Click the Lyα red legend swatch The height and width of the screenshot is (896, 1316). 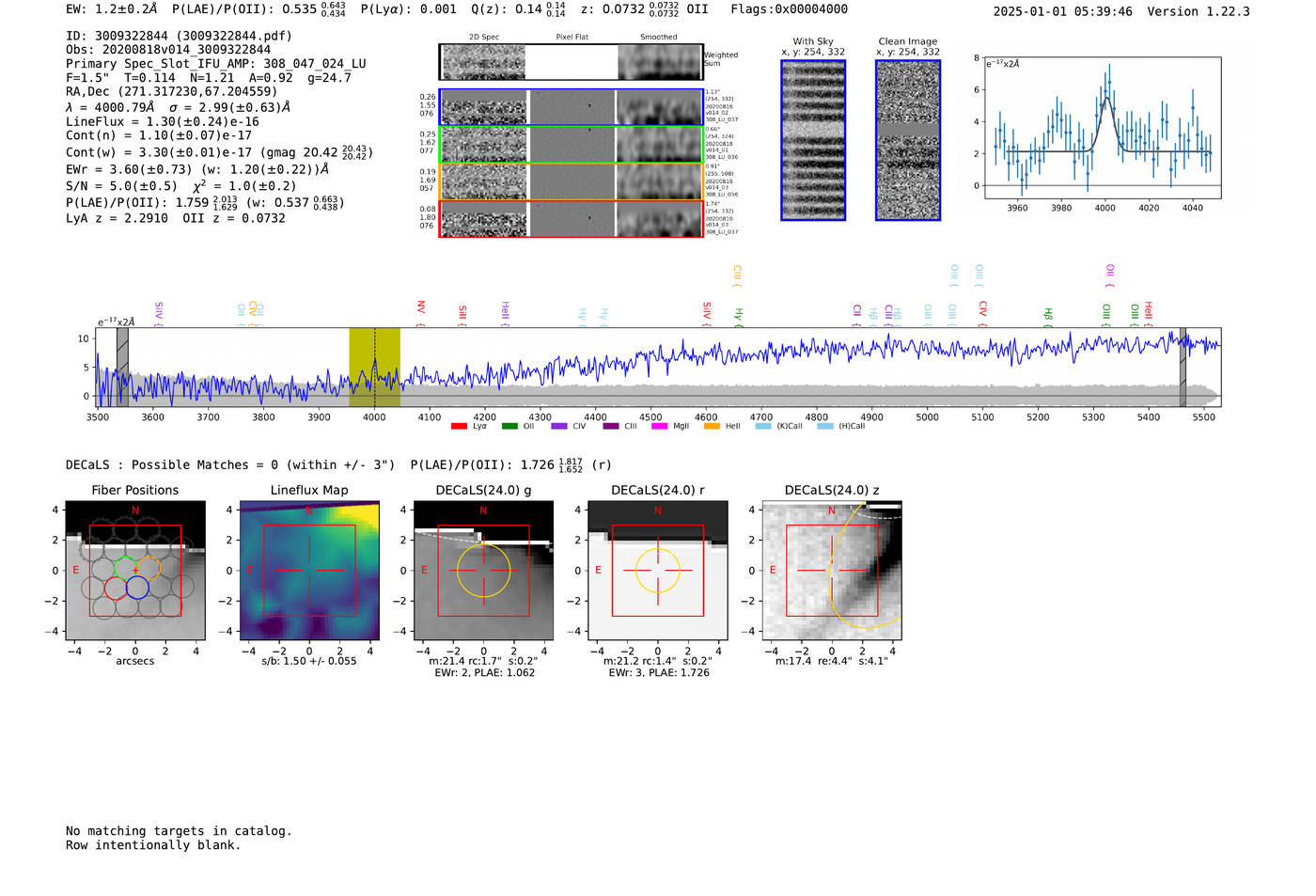click(x=459, y=426)
